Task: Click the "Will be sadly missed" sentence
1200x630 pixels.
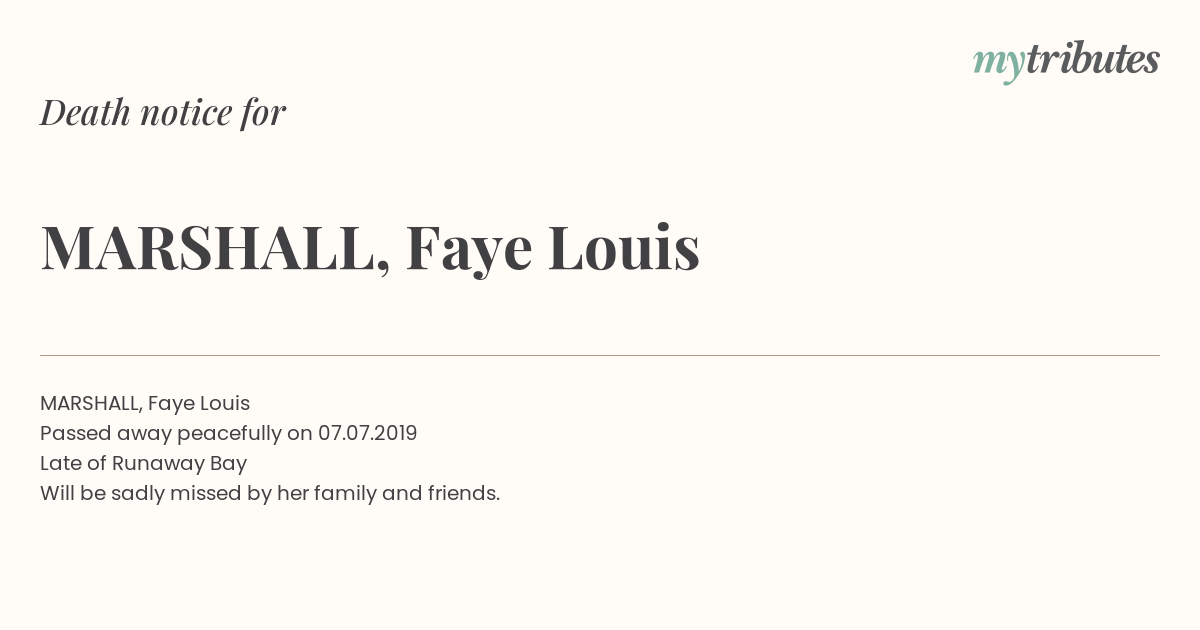Action: click(270, 493)
